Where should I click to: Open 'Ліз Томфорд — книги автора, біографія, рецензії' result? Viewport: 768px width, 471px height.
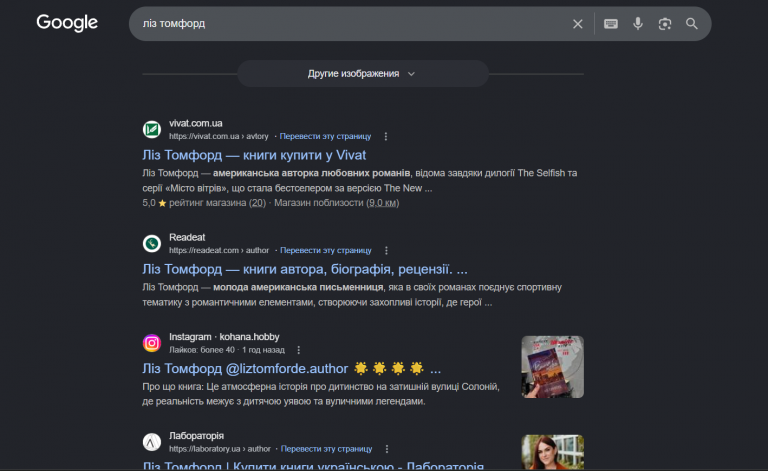pyautogui.click(x=305, y=269)
